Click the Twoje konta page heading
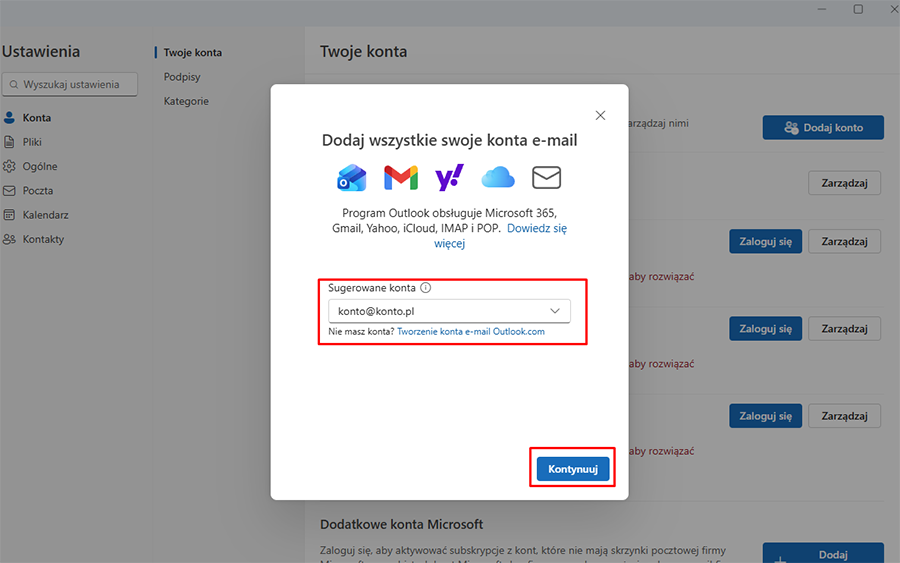The height and width of the screenshot is (563, 900). [363, 51]
